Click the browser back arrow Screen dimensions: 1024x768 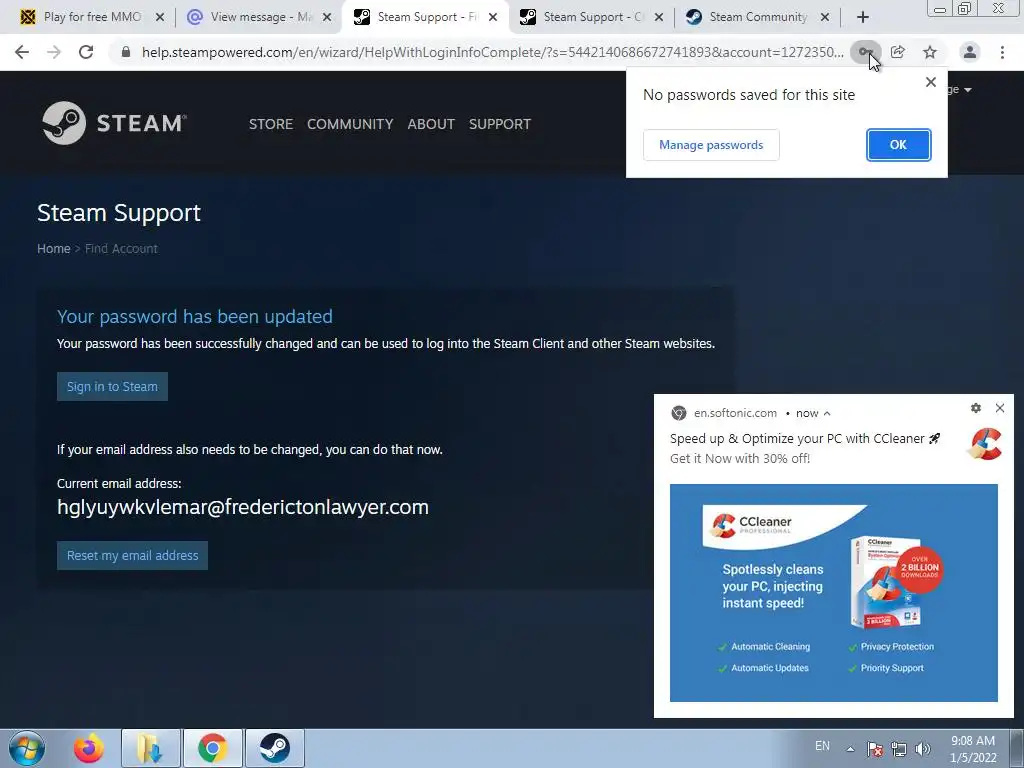tap(22, 52)
